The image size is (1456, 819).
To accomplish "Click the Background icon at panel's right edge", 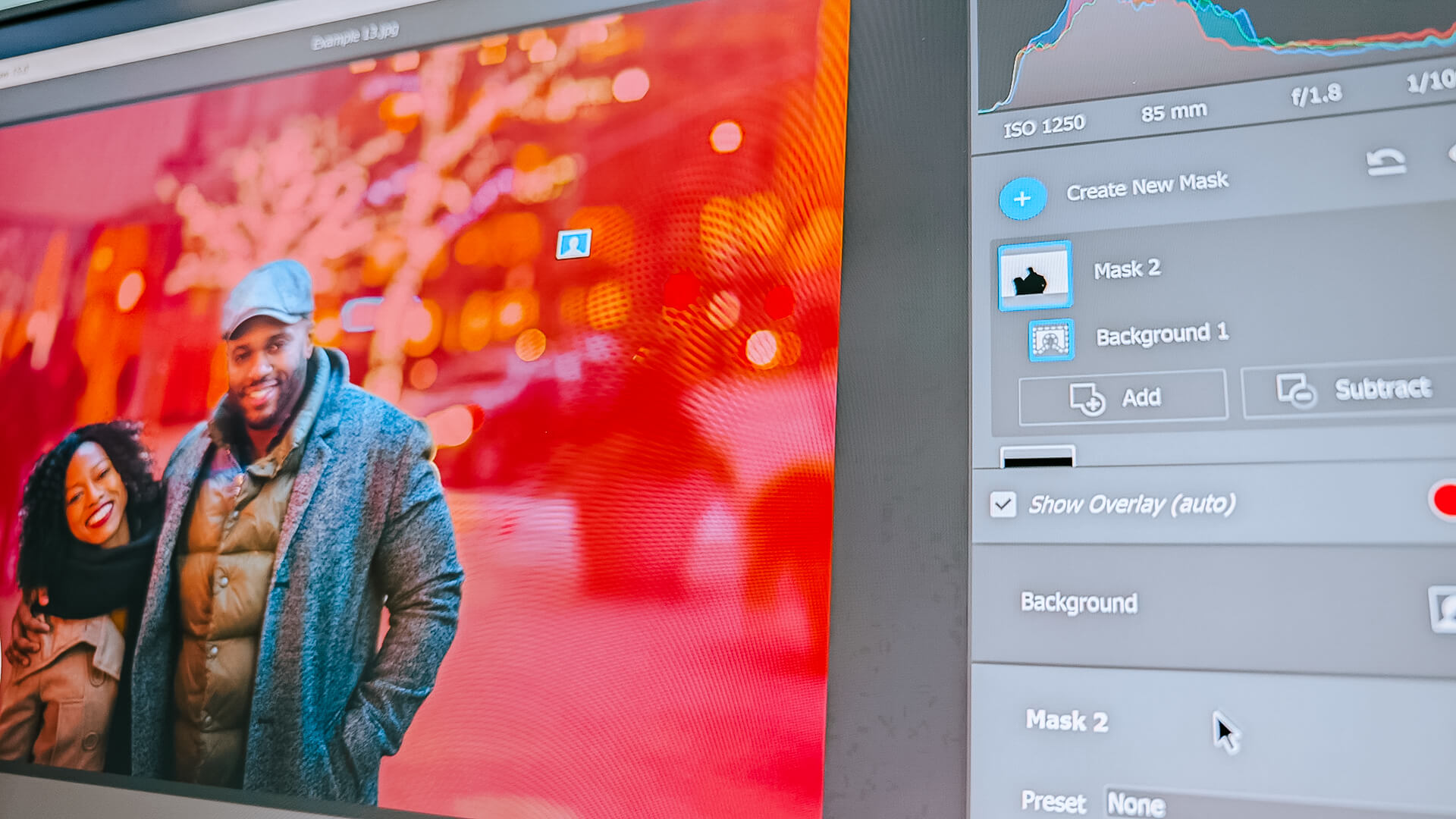I will point(1444,607).
